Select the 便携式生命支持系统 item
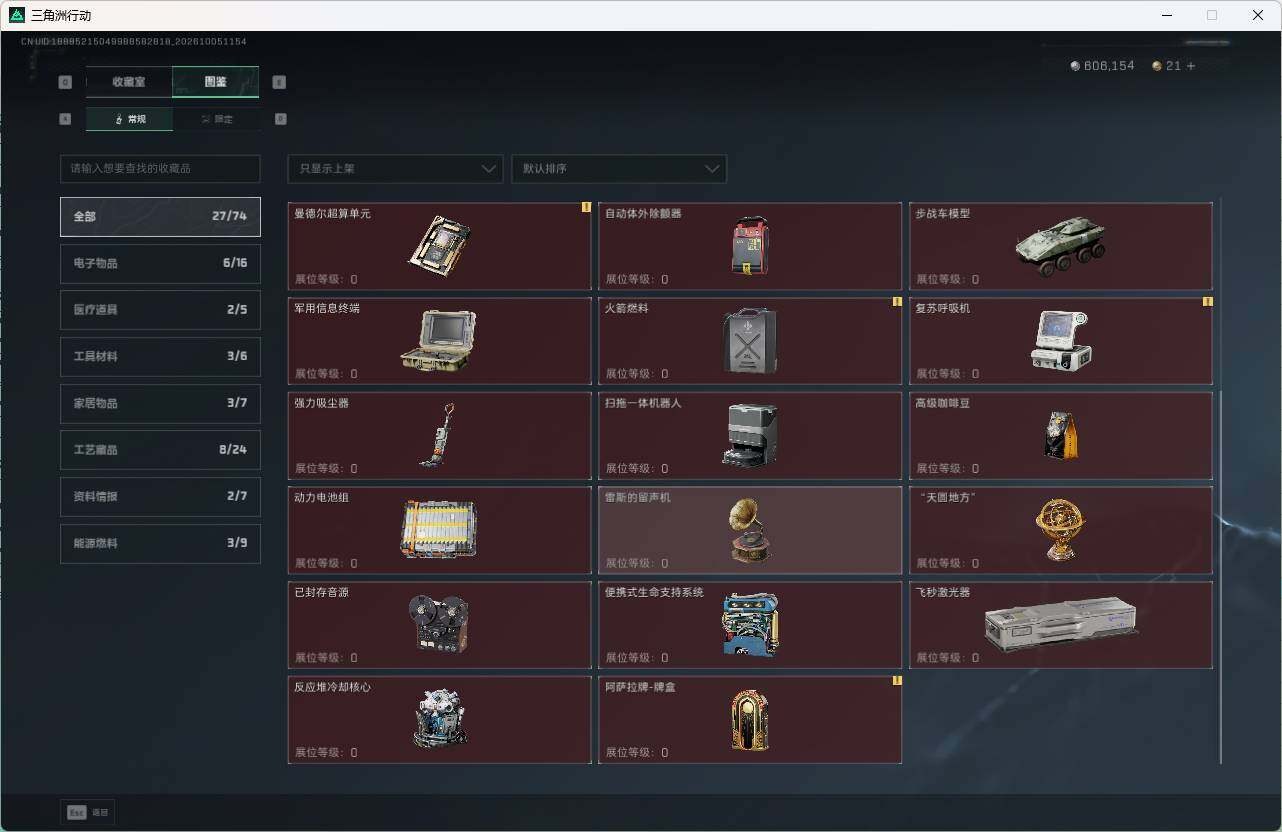This screenshot has height=832, width=1282. coord(750,625)
